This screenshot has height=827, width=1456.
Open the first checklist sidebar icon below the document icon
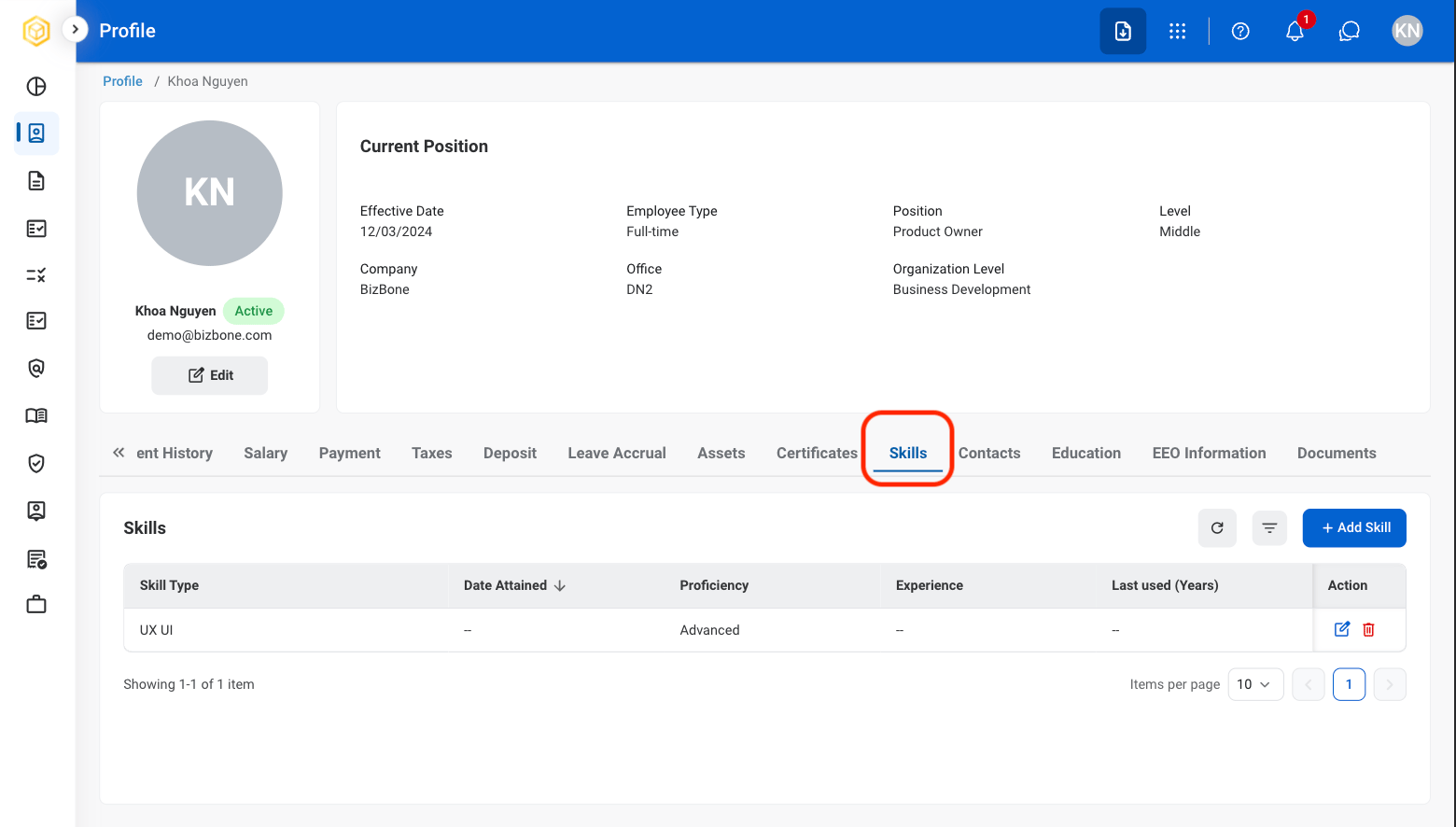point(36,229)
